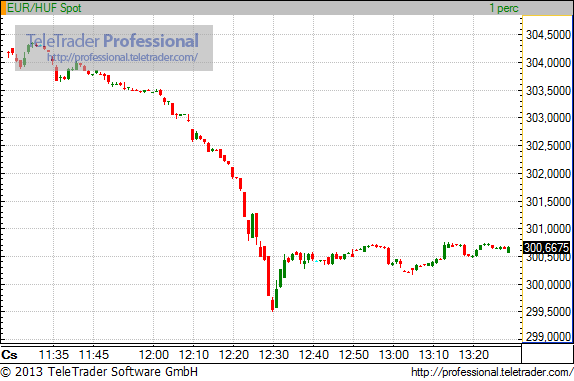Click the 299,0000 price axis label

[548, 336]
